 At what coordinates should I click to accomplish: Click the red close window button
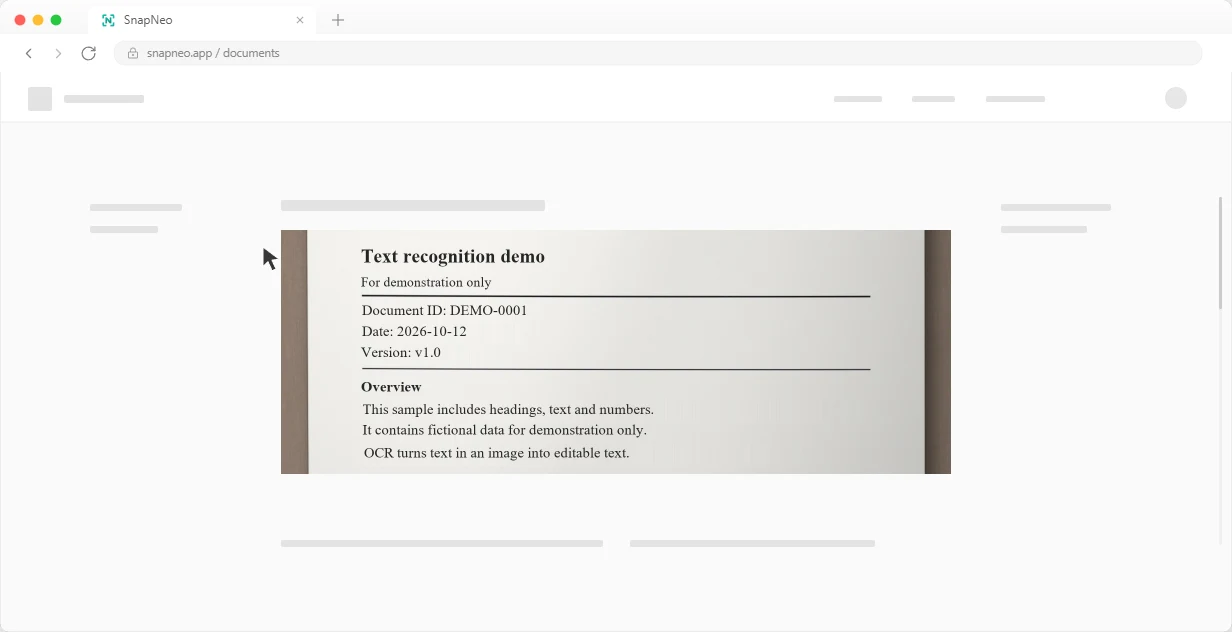tap(20, 20)
